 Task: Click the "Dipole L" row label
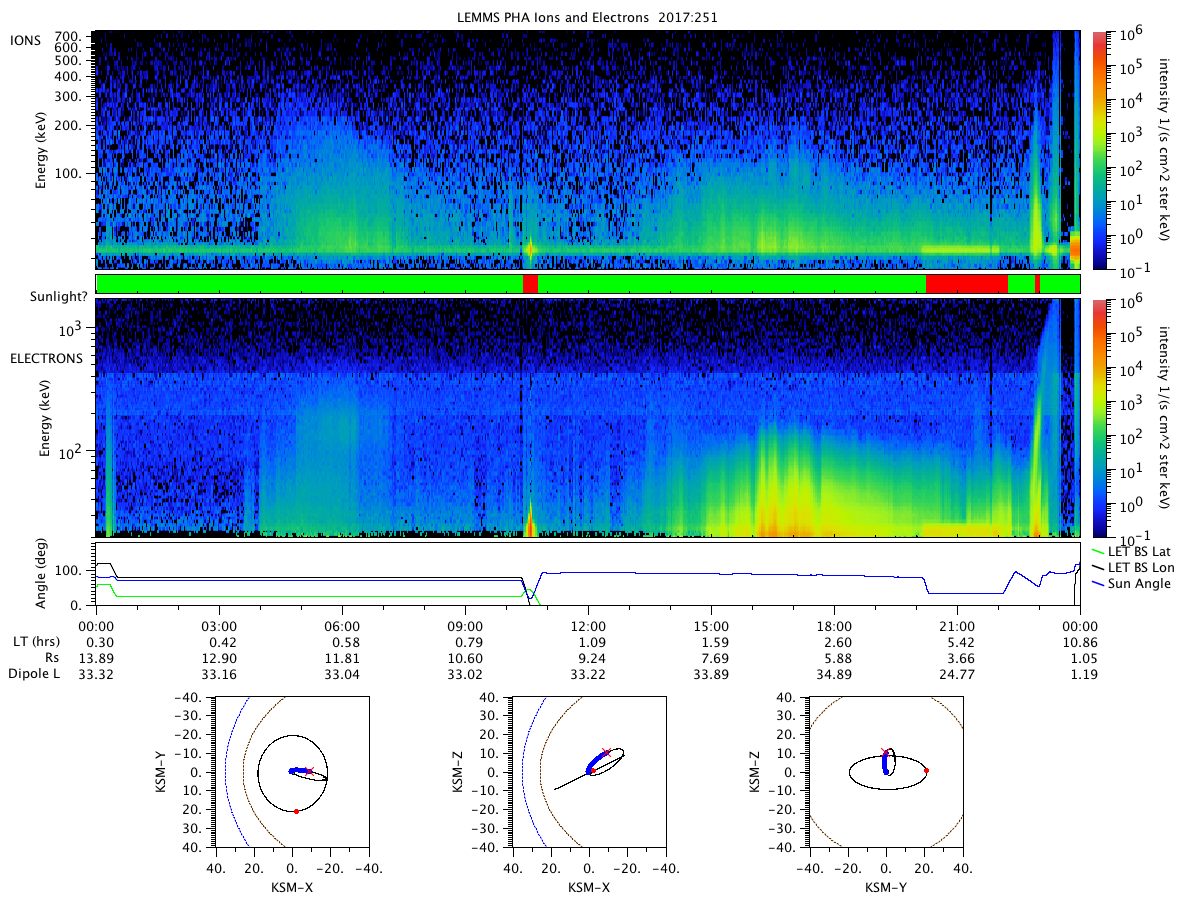[34, 675]
